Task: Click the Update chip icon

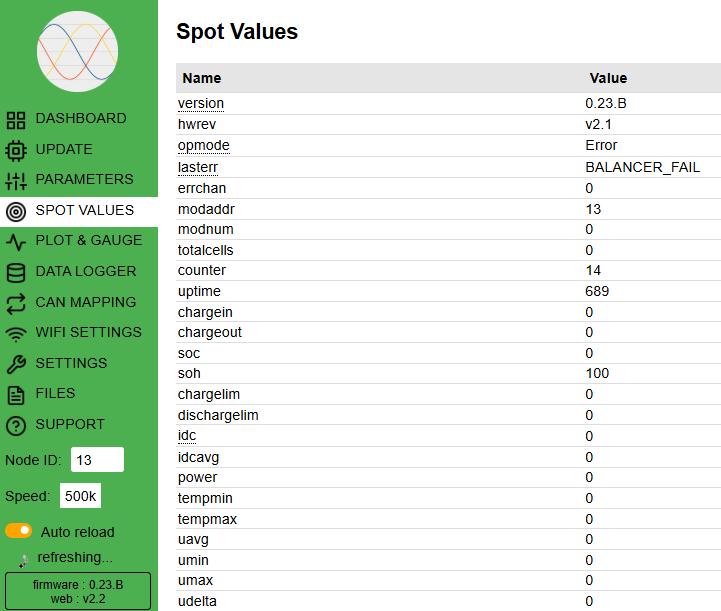Action: click(x=16, y=150)
